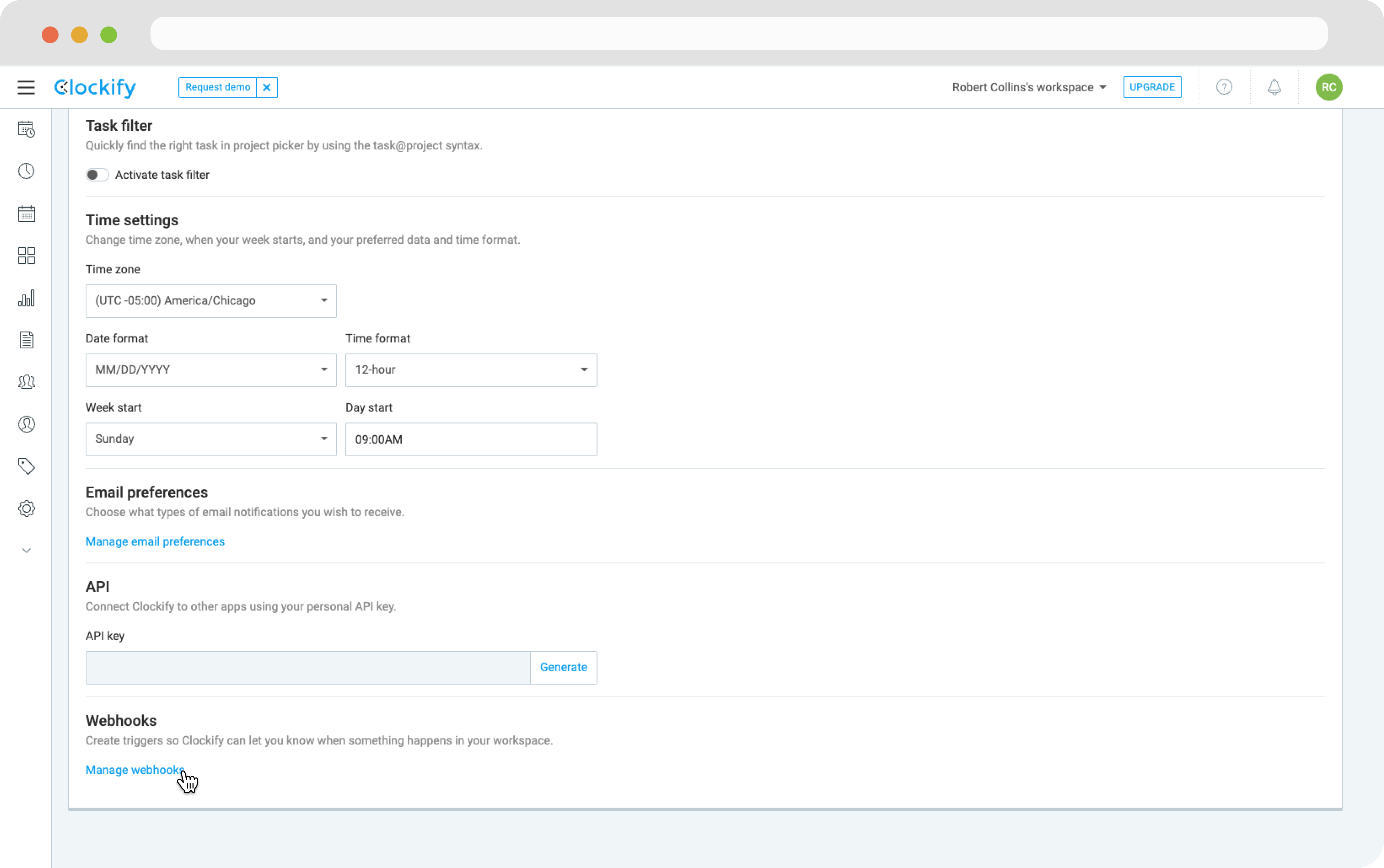Open Tags icon in sidebar
This screenshot has width=1384, height=868.
(x=26, y=466)
